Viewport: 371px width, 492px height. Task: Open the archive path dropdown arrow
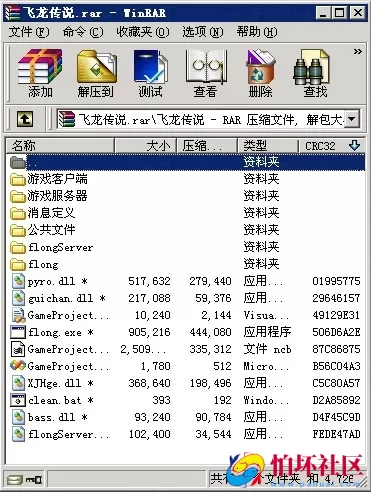352,119
